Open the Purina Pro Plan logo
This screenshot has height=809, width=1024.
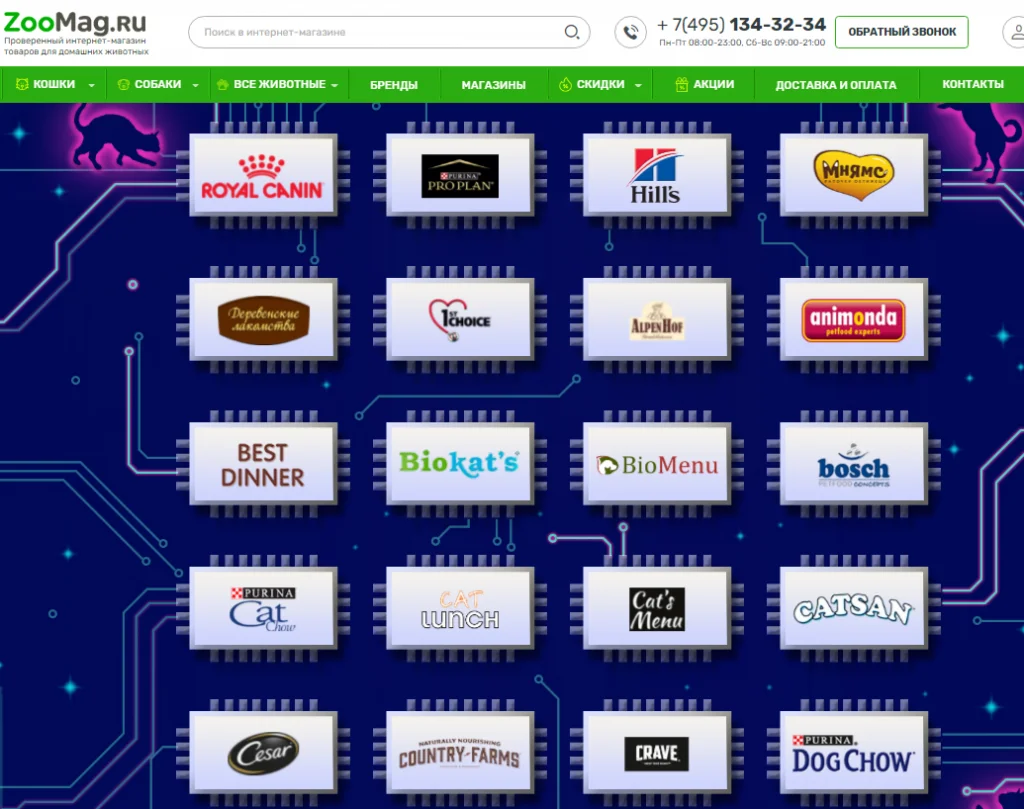tap(460, 176)
